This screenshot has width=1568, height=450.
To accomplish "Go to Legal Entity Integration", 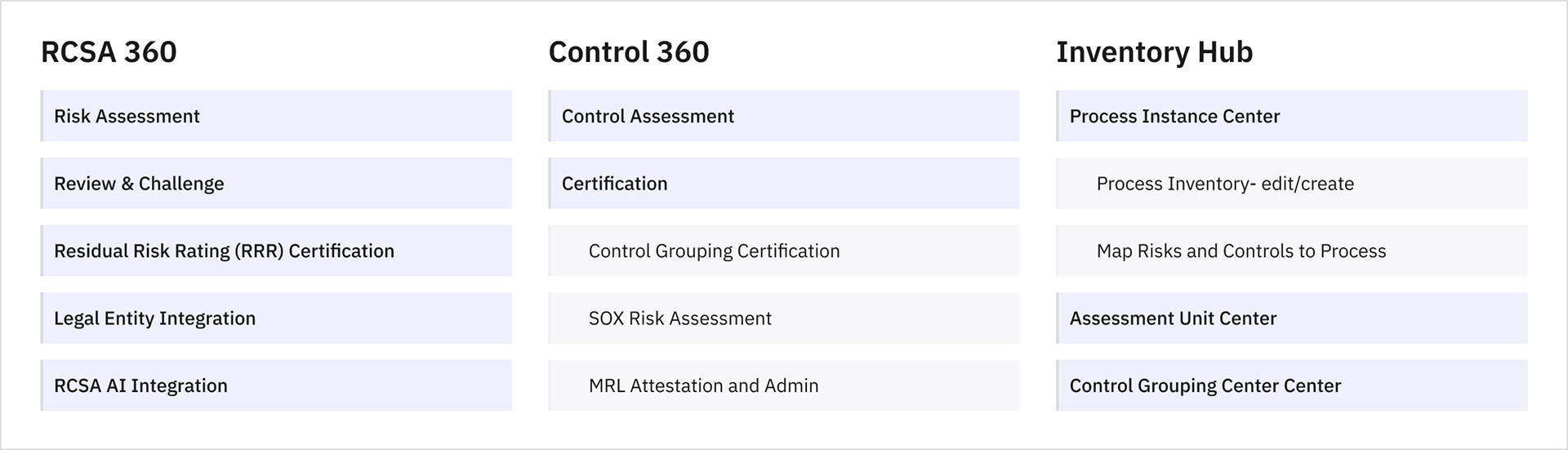I will (x=154, y=319).
